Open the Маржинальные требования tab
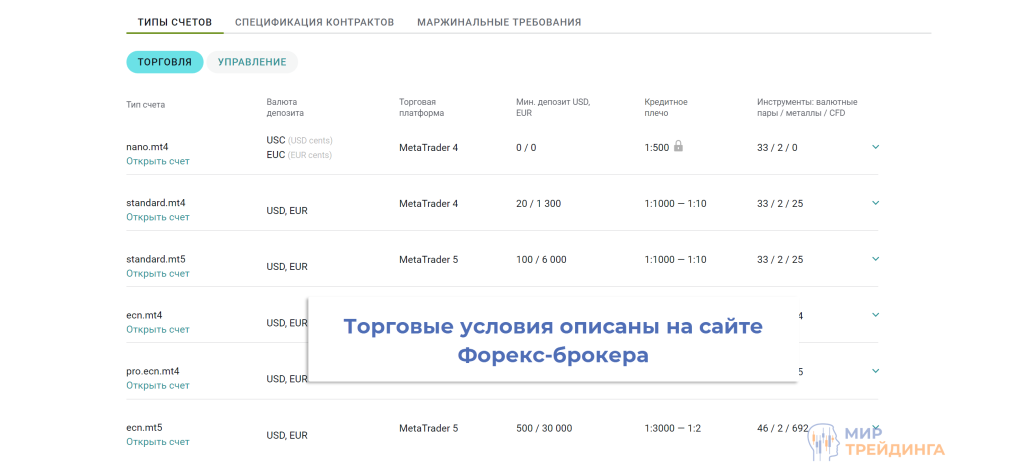 click(498, 22)
